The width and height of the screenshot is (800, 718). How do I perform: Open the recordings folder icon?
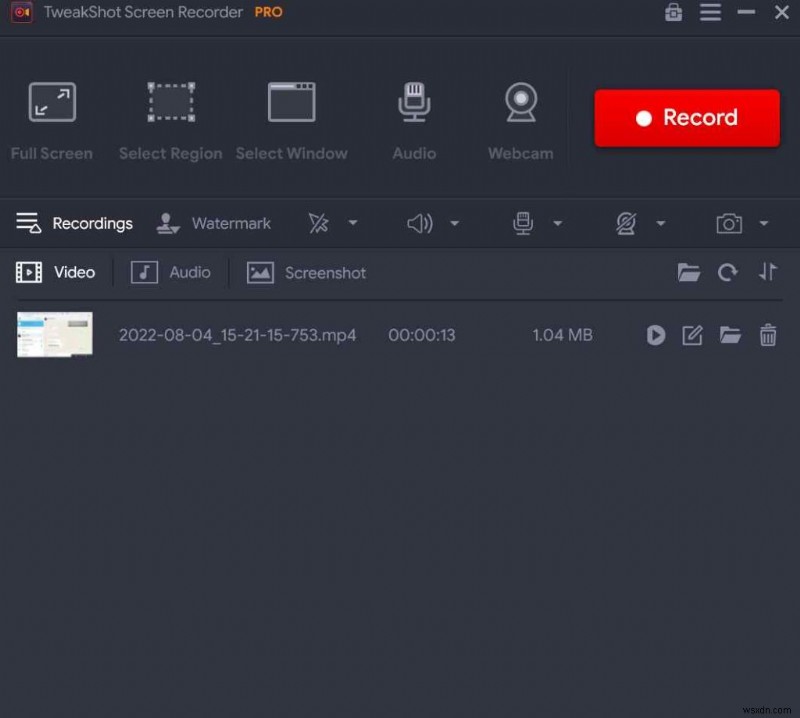coord(688,272)
